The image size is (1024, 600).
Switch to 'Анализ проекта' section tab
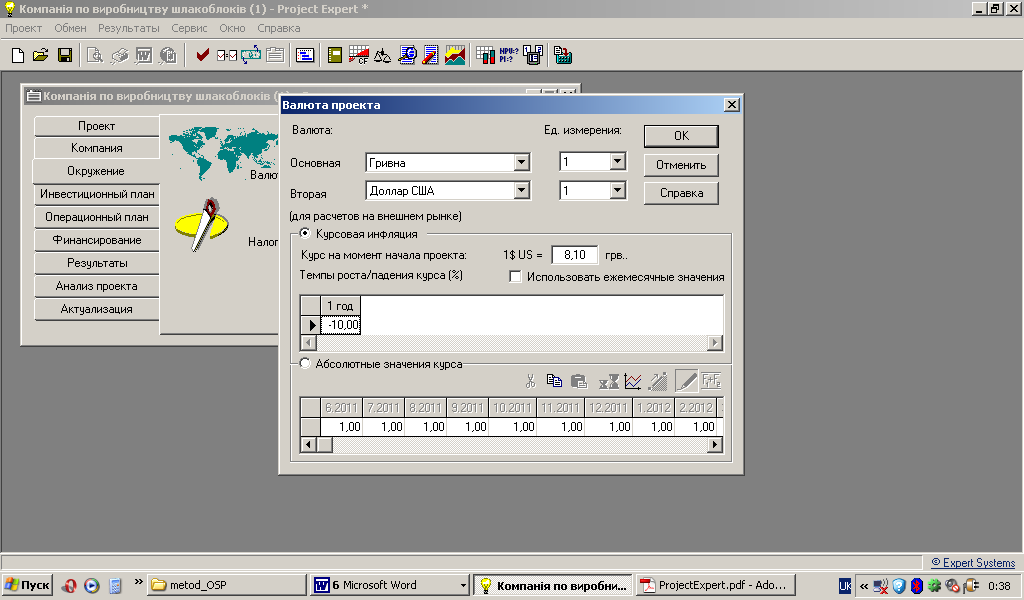97,286
